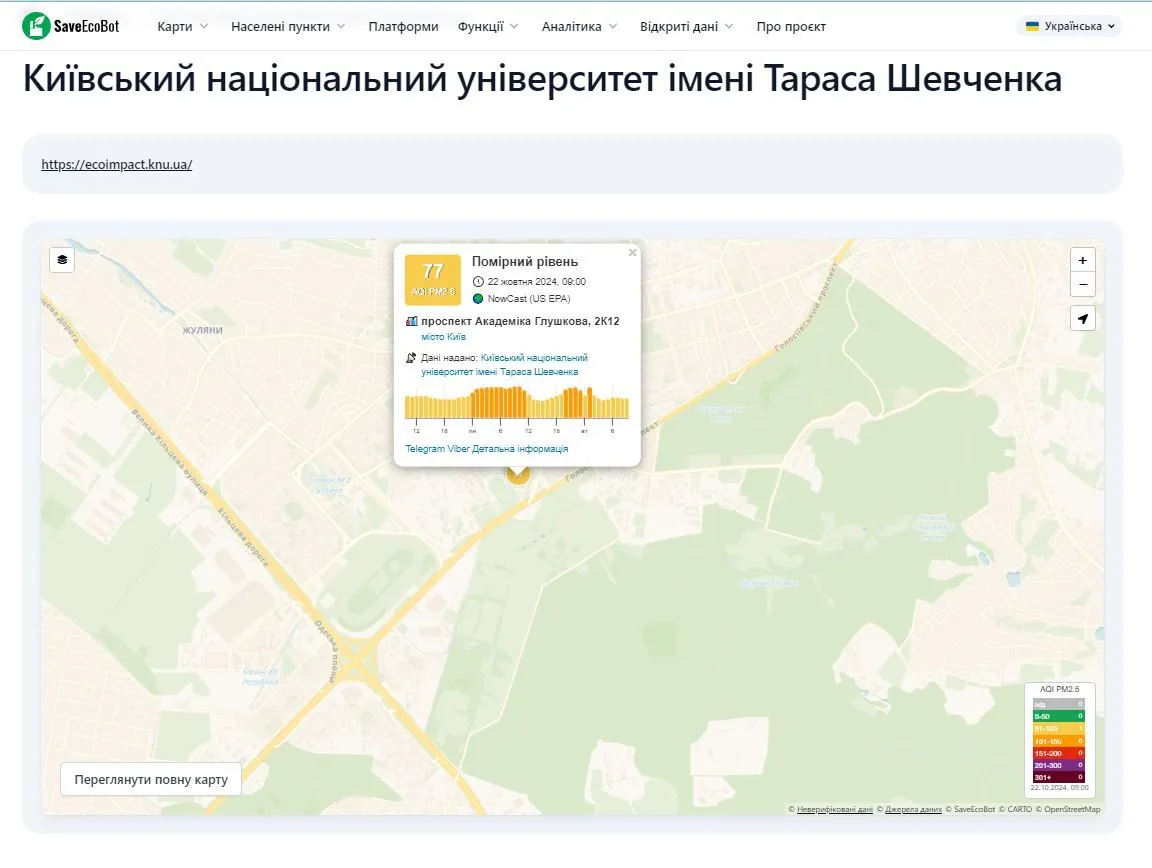Zoom in the map with plus button

pyautogui.click(x=1082, y=260)
